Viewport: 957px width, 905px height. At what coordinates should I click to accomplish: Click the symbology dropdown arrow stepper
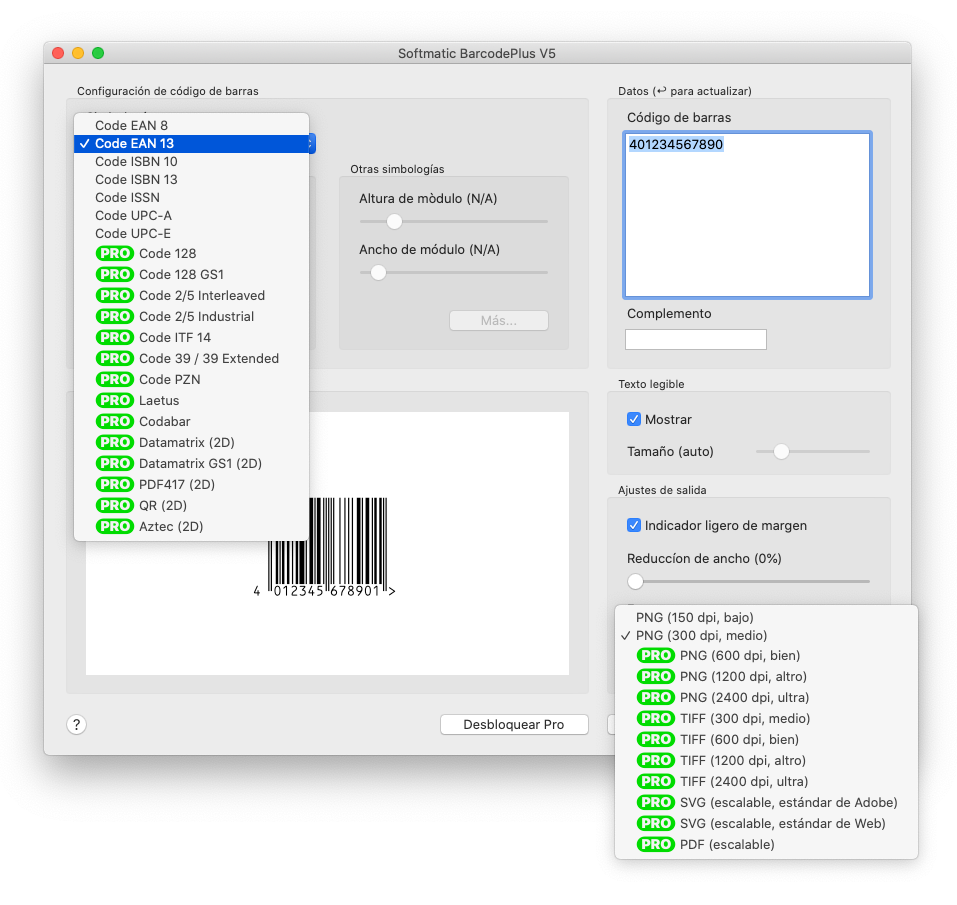point(311,144)
